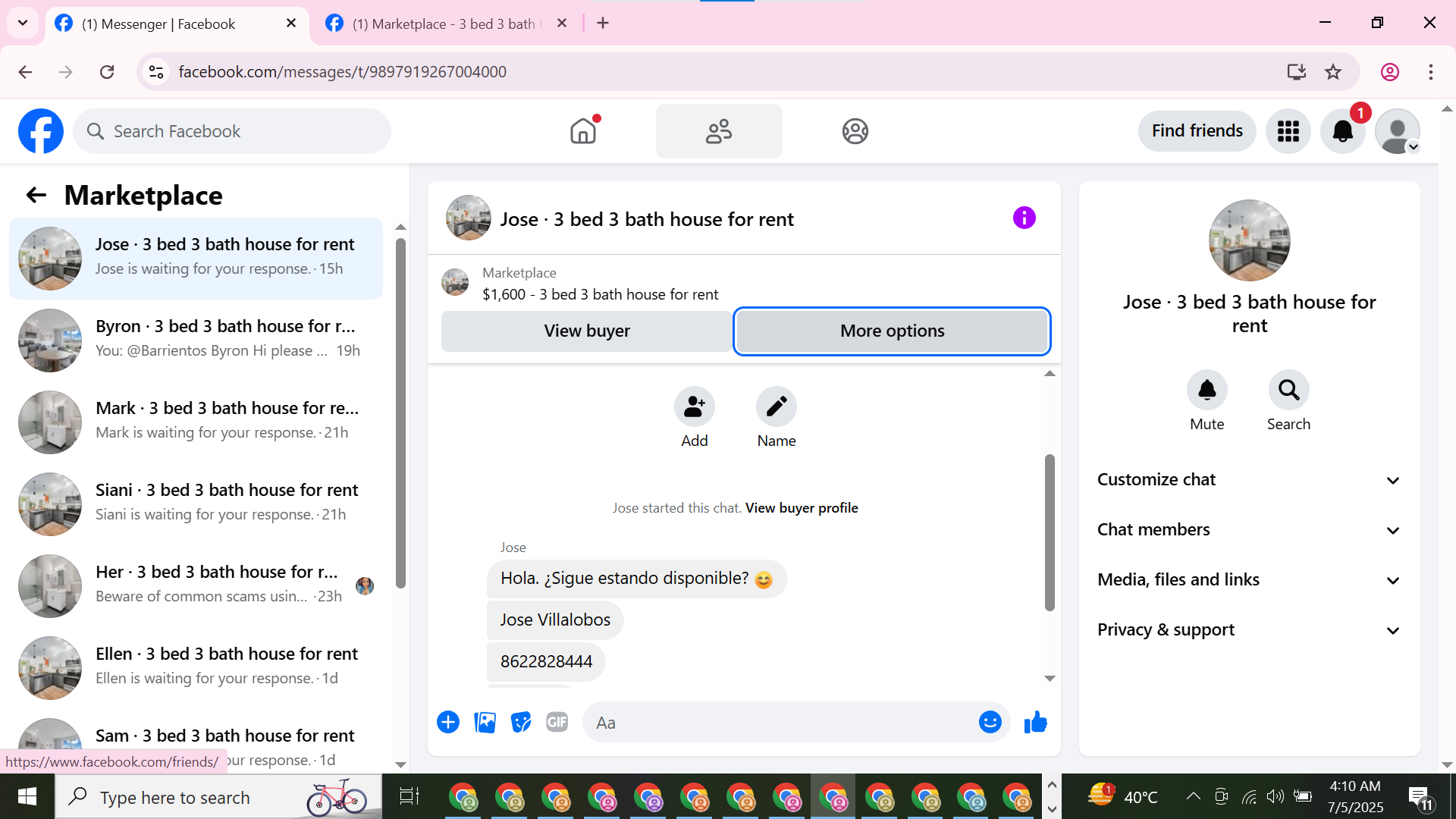Click the View buyer button
The height and width of the screenshot is (819, 1456).
click(586, 331)
